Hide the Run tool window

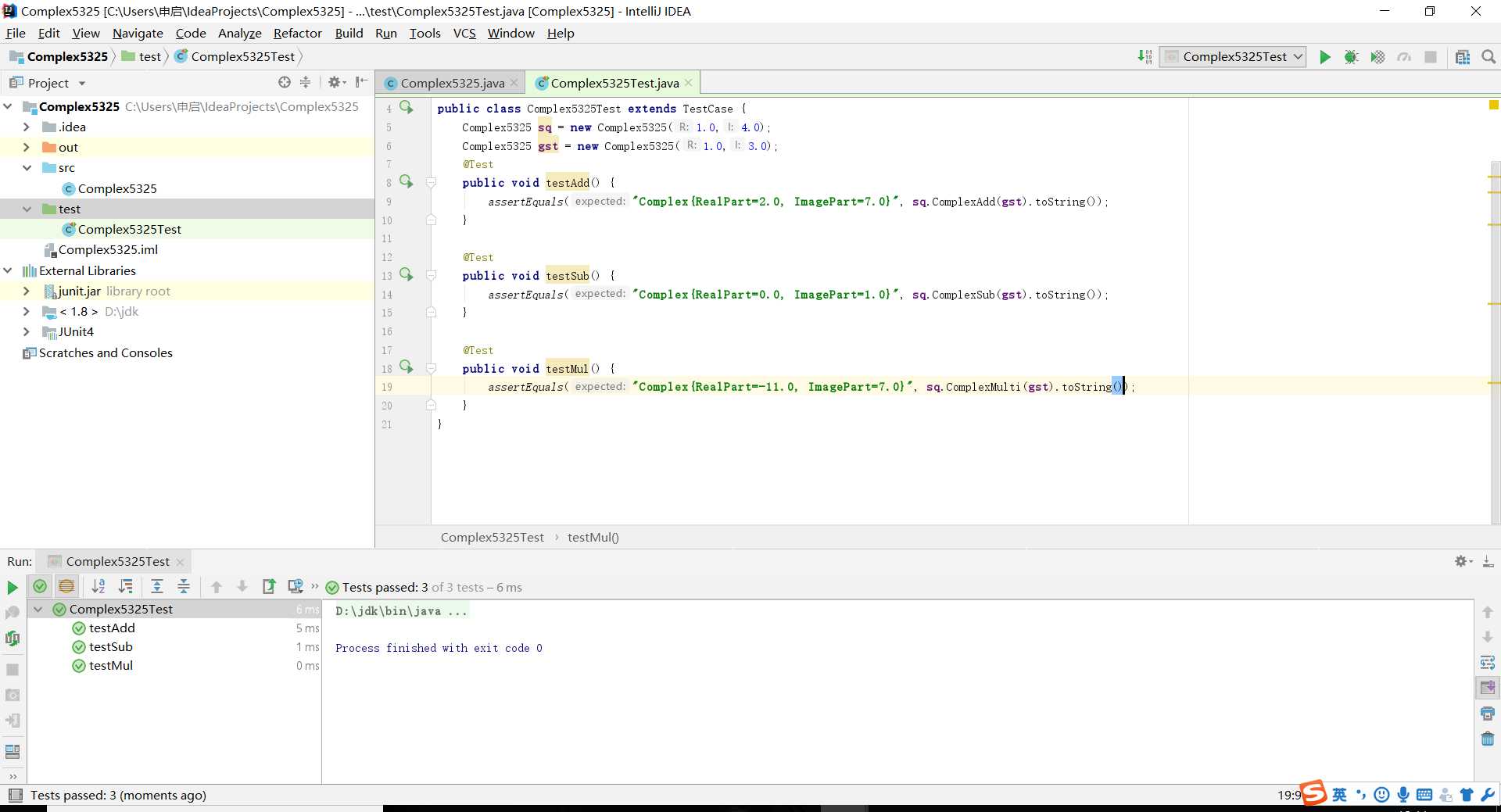click(x=1488, y=561)
